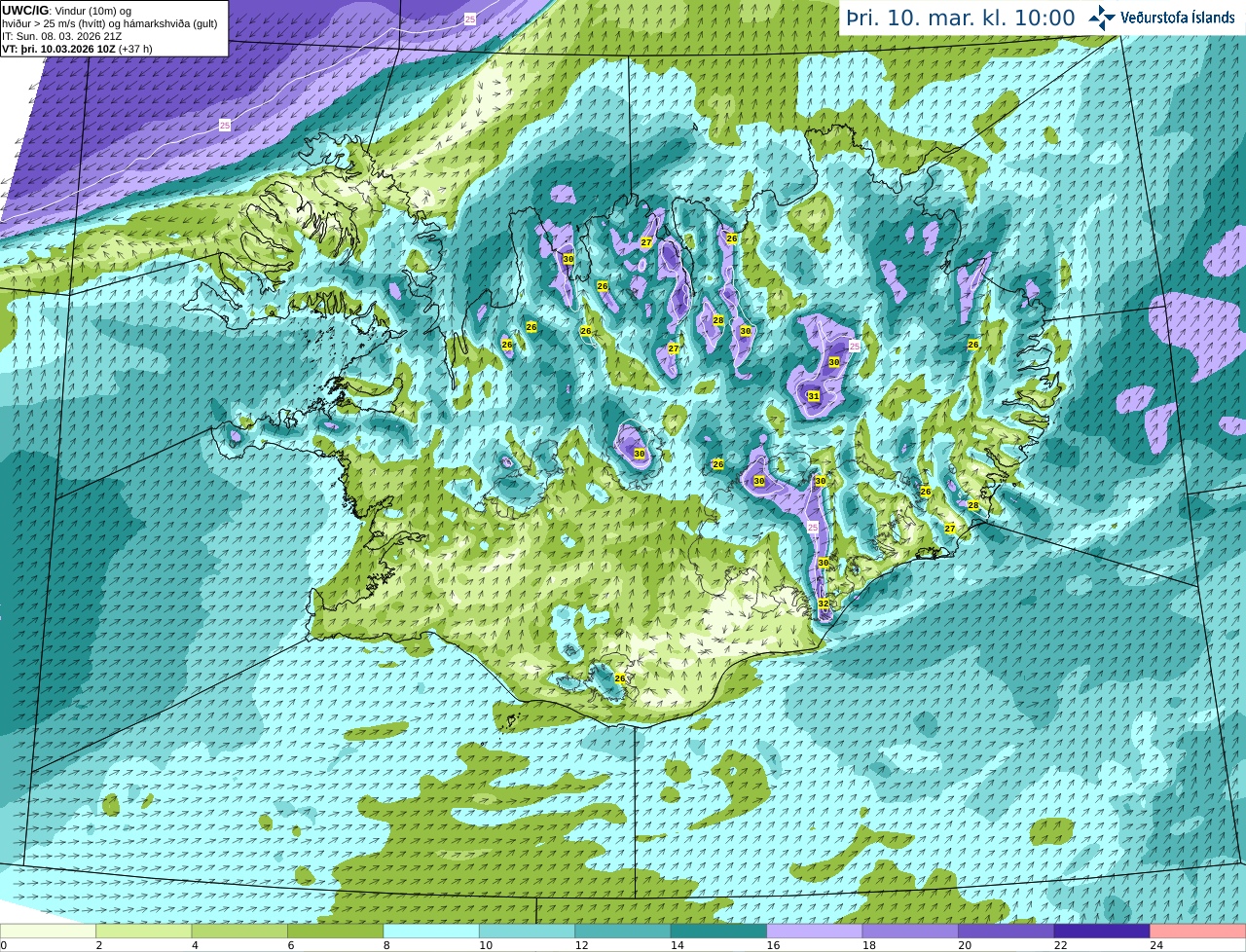This screenshot has height=952, width=1246.
Task: Click the color scale tick label '14'
Action: click(x=677, y=944)
